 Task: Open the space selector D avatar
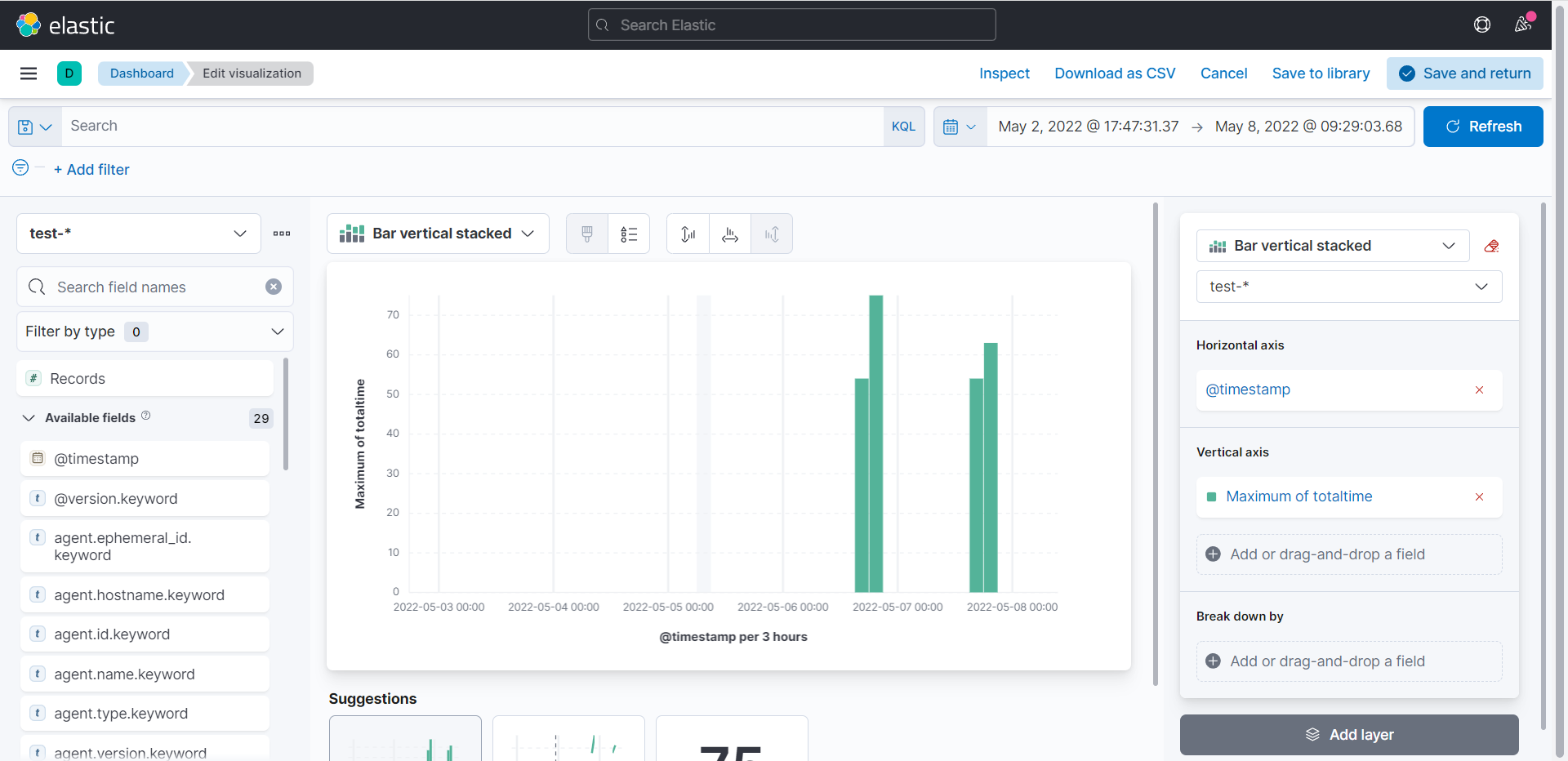[x=69, y=73]
